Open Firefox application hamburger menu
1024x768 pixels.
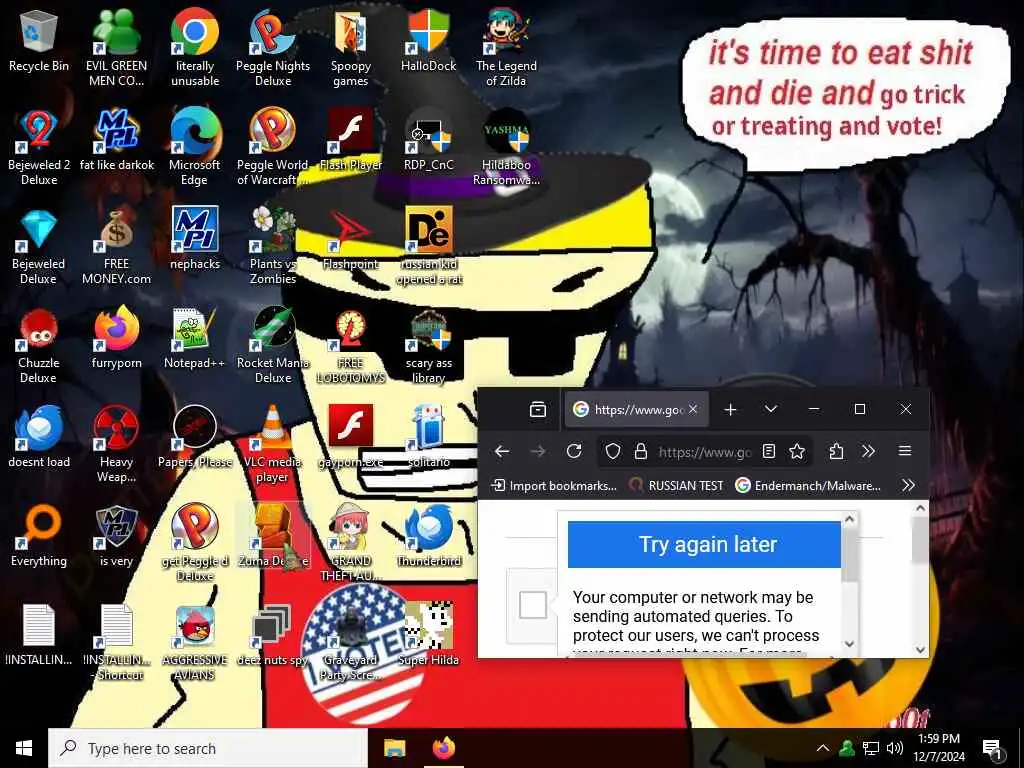[904, 451]
